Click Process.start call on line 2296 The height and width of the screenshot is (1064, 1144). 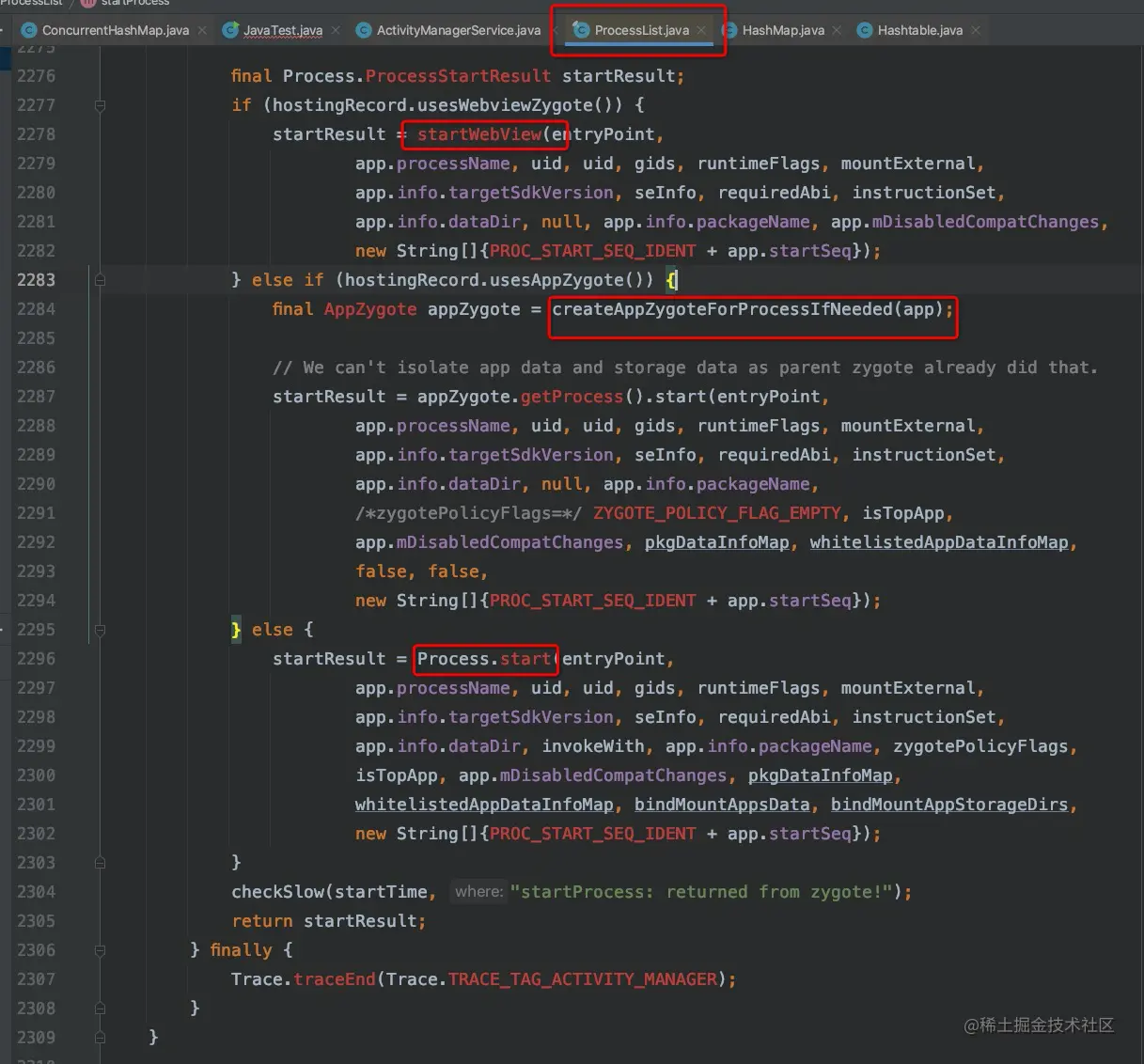pyautogui.click(x=484, y=659)
